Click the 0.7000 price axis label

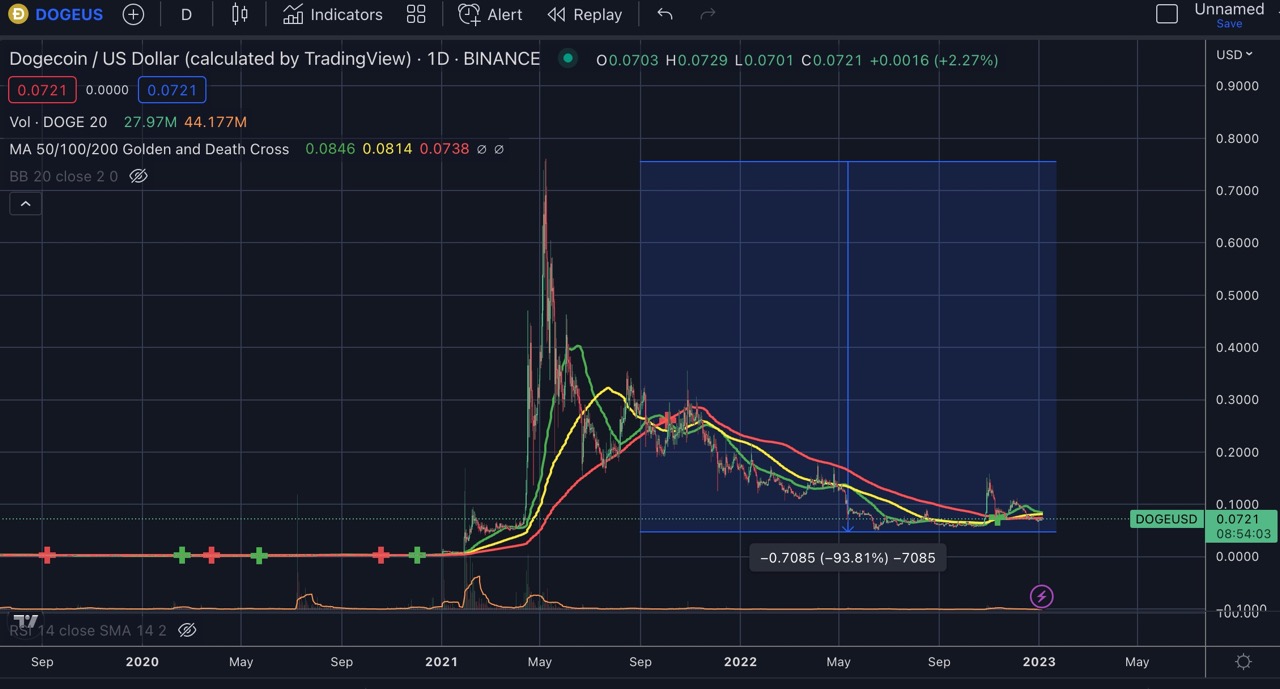1236,190
